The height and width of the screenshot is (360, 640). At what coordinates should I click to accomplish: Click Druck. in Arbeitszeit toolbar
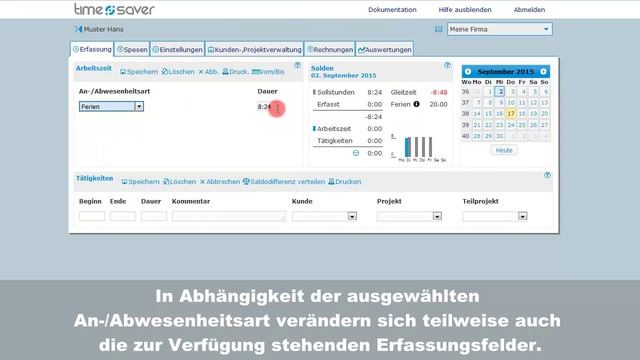coord(235,72)
